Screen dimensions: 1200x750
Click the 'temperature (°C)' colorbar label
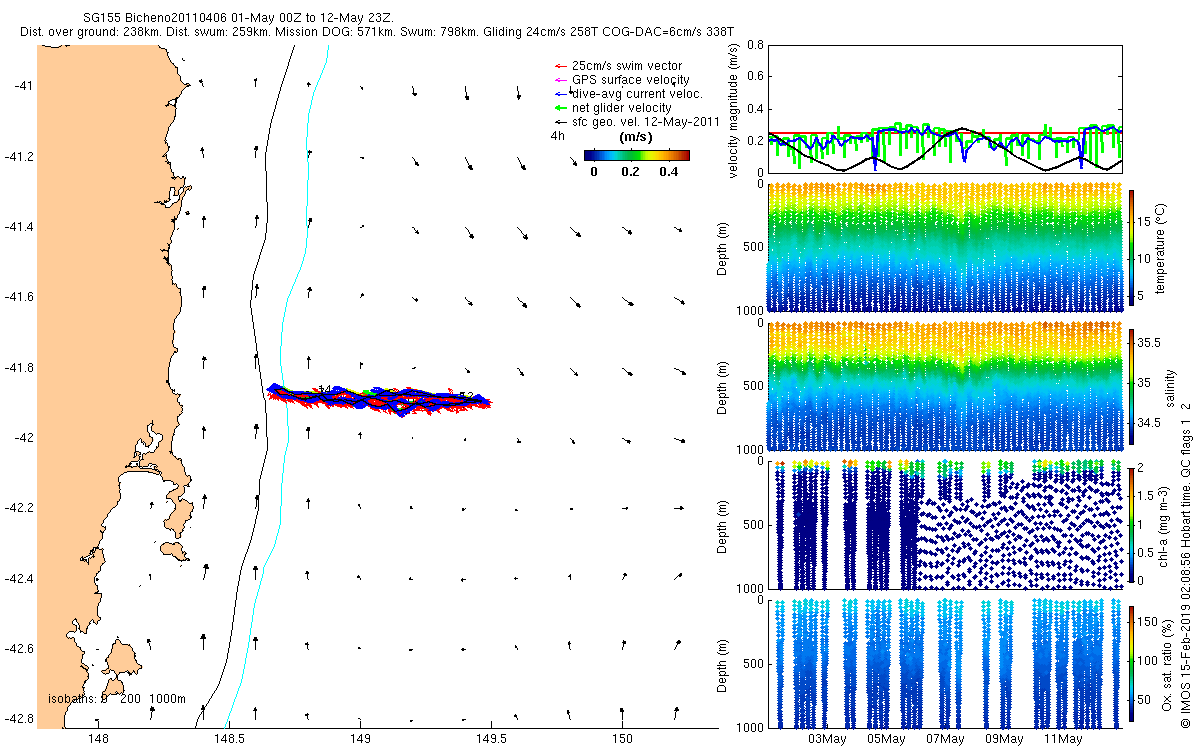tap(1163, 249)
